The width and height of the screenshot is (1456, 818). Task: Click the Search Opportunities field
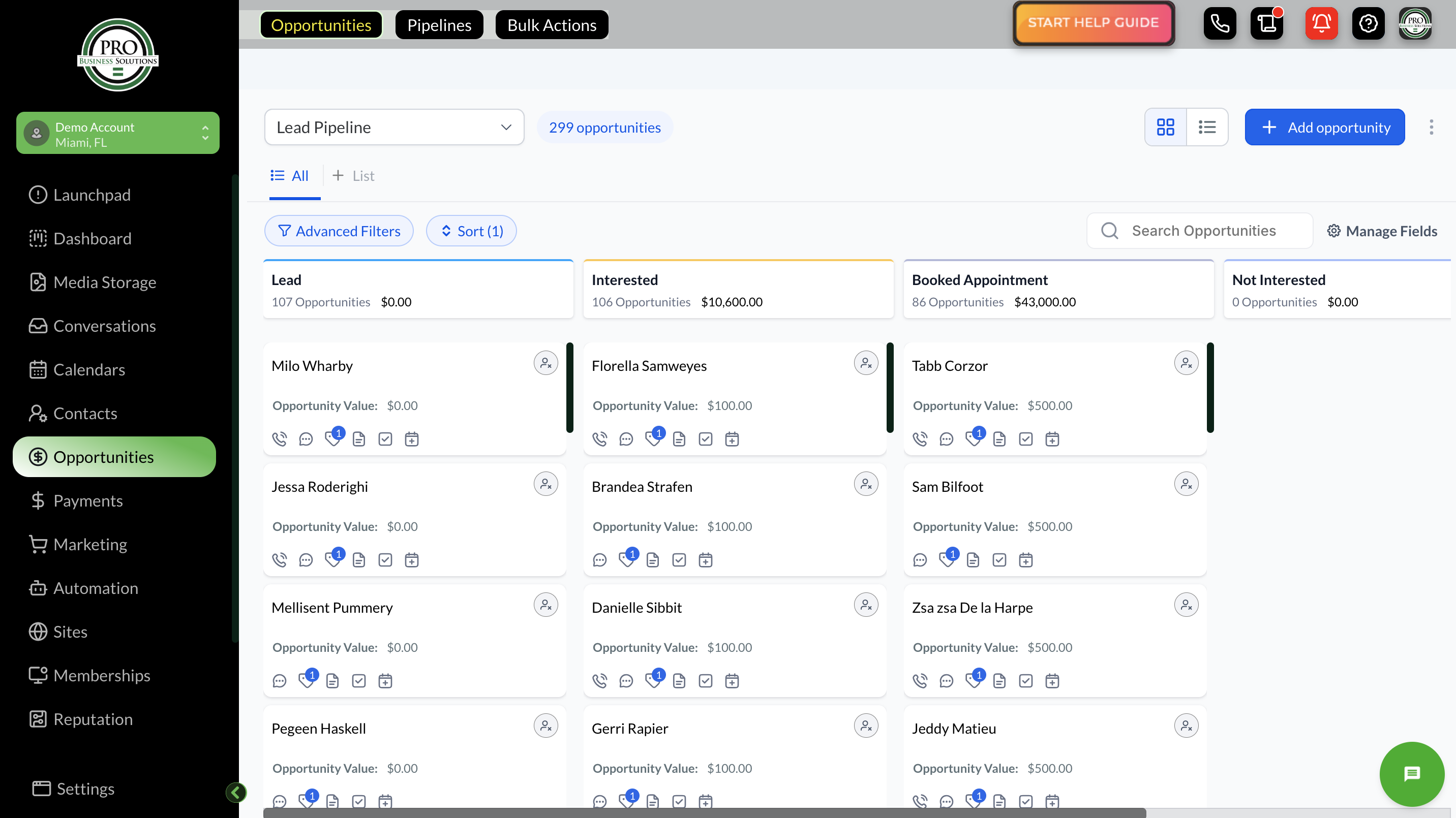point(1204,231)
